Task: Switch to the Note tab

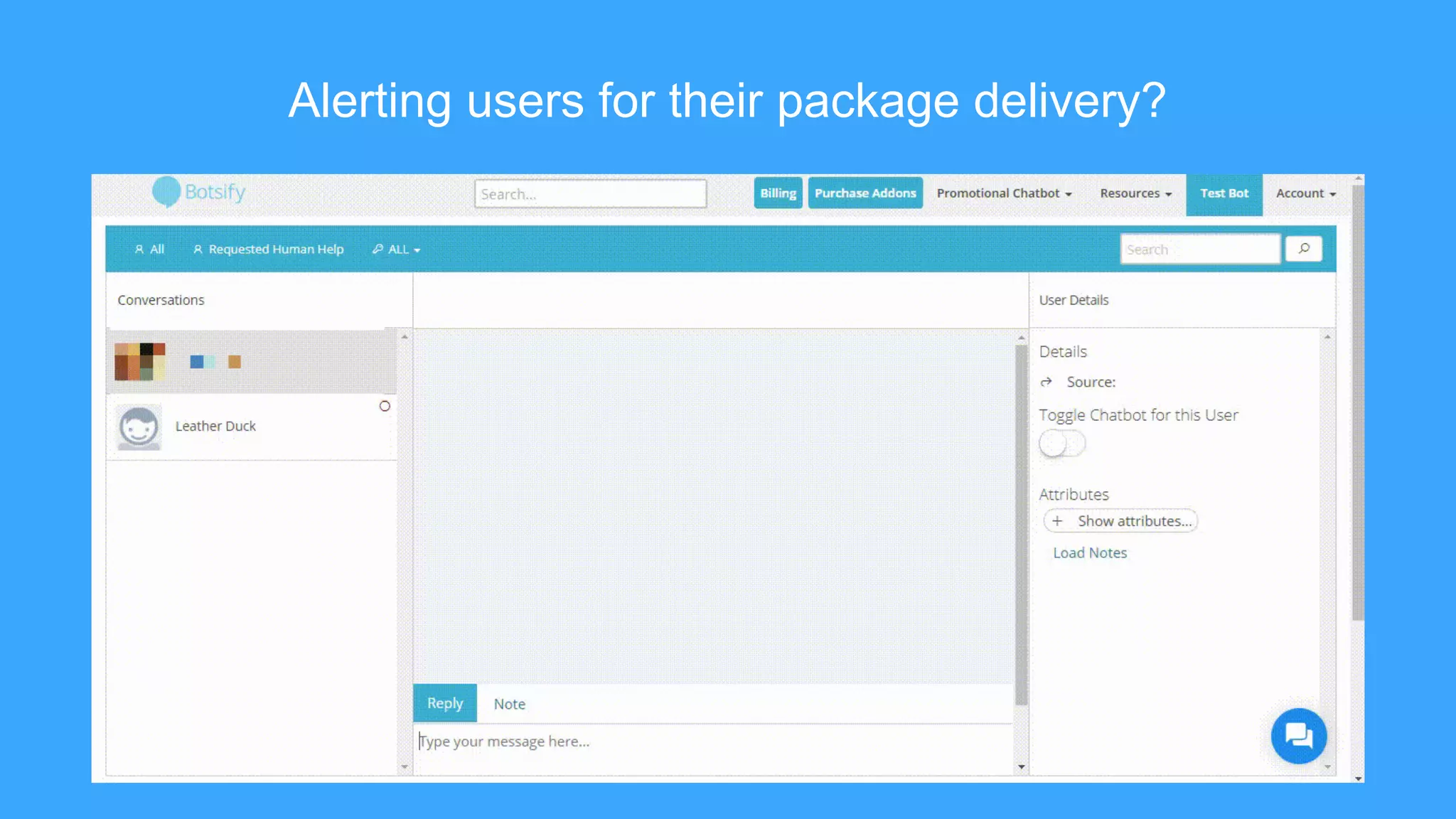Action: [x=510, y=704]
